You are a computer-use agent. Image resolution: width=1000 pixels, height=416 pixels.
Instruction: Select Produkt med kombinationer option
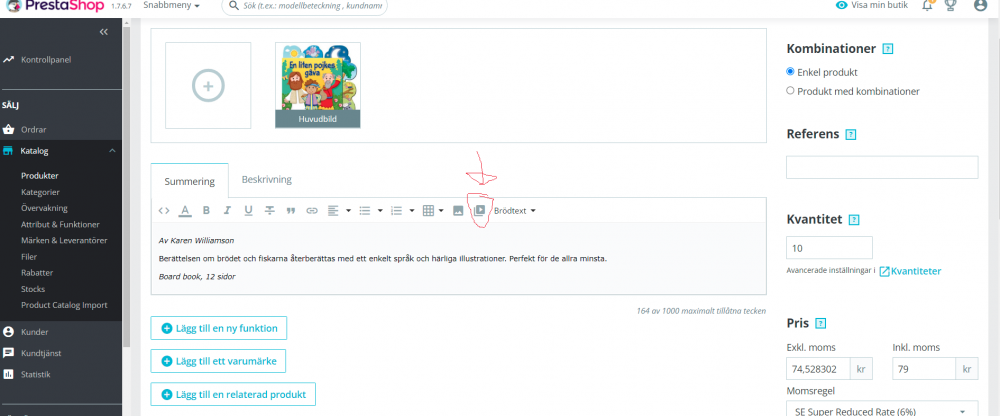791,91
